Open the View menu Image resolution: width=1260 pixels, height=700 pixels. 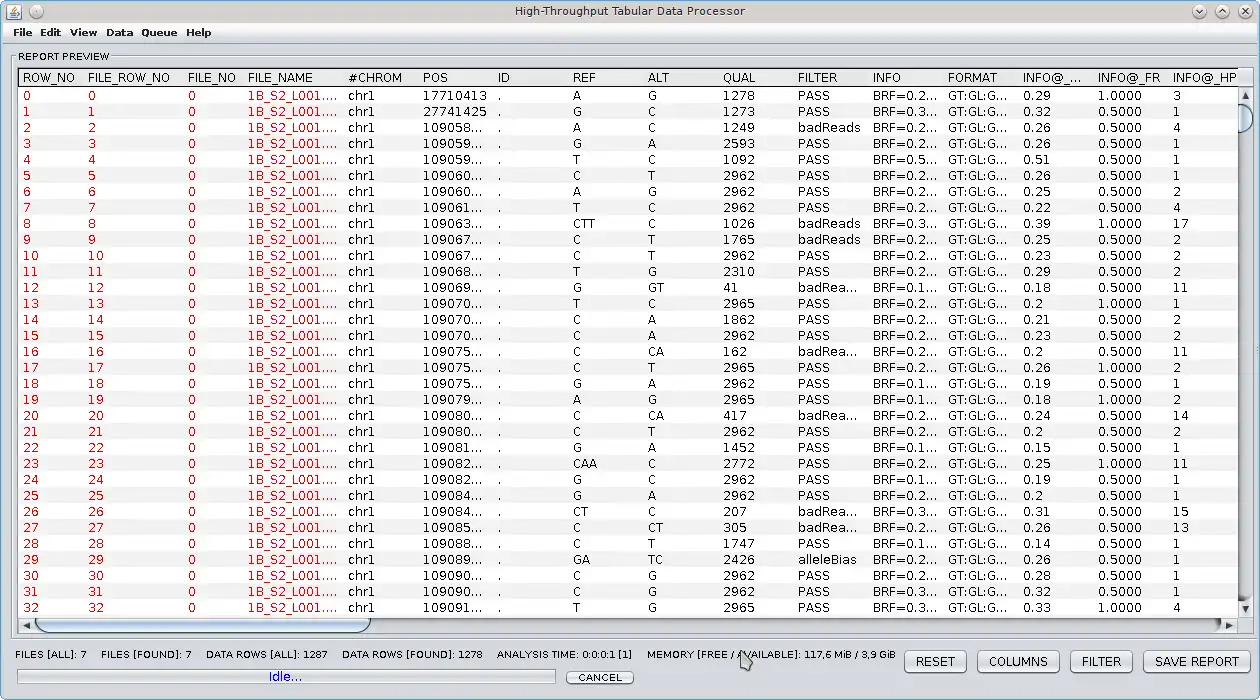(83, 33)
